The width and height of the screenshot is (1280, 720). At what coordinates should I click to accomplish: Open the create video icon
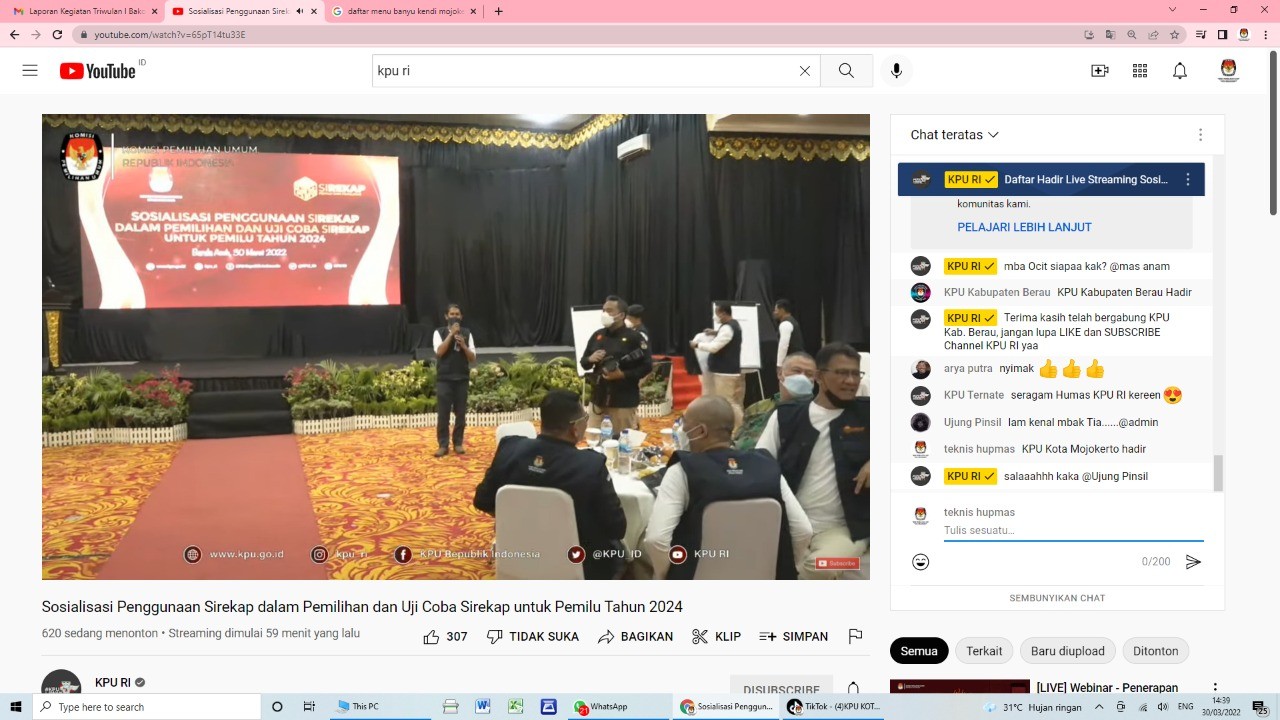(x=1100, y=71)
